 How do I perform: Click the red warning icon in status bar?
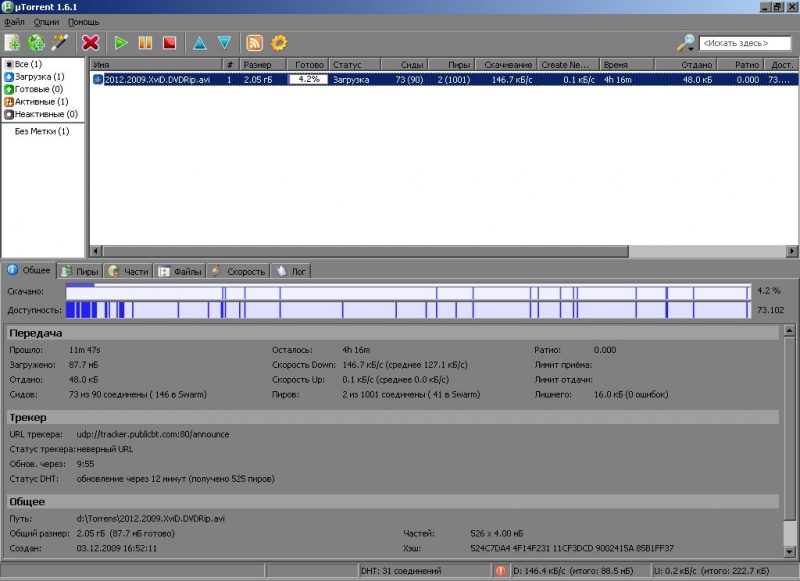(x=501, y=571)
